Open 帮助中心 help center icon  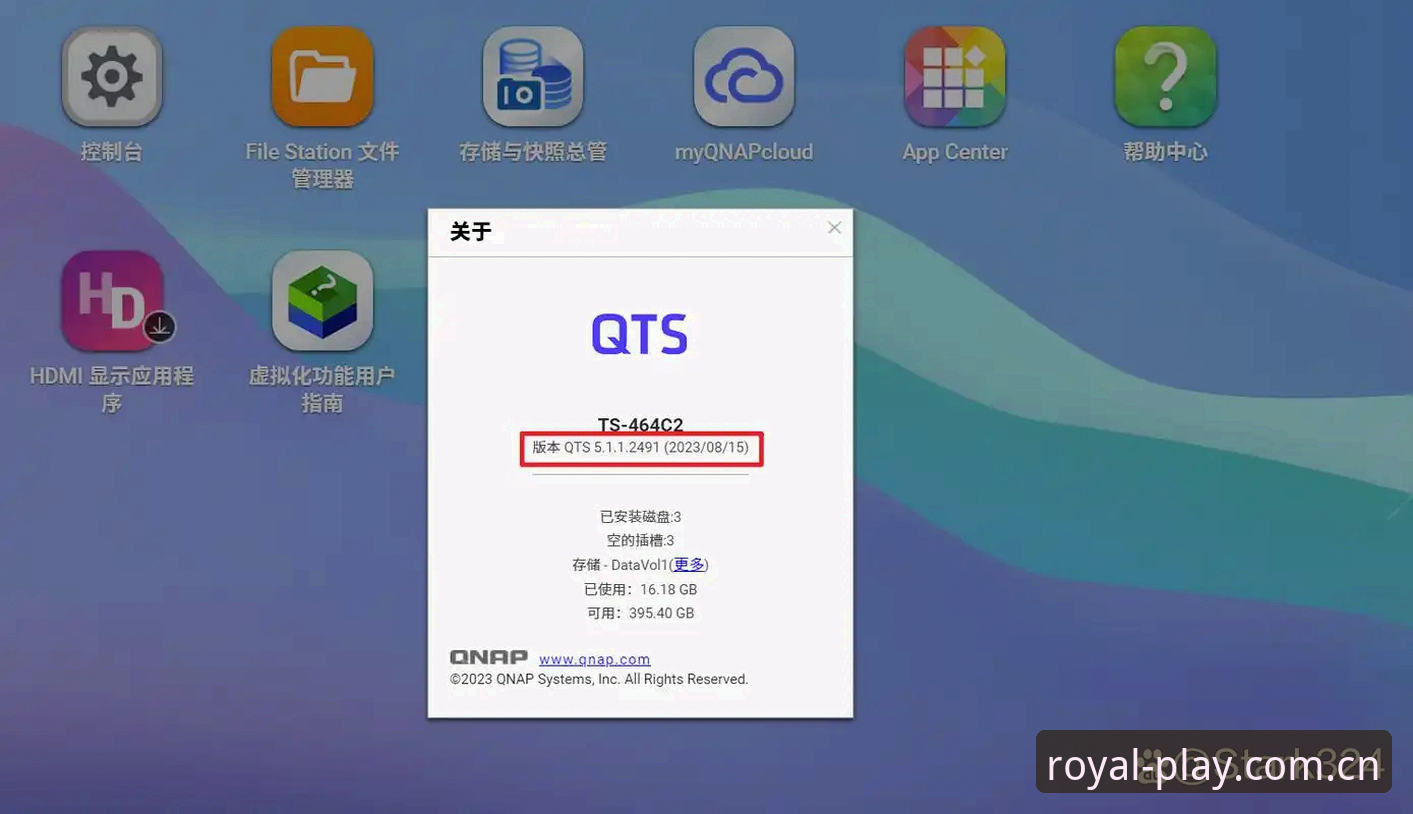point(1166,77)
